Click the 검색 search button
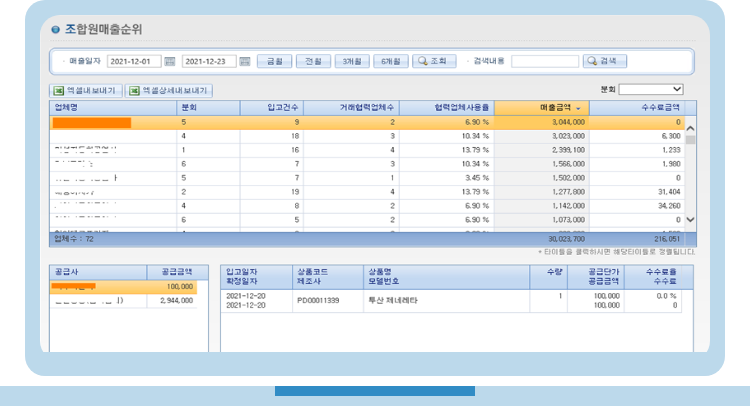Viewport: 750px width, 406px height. (605, 61)
